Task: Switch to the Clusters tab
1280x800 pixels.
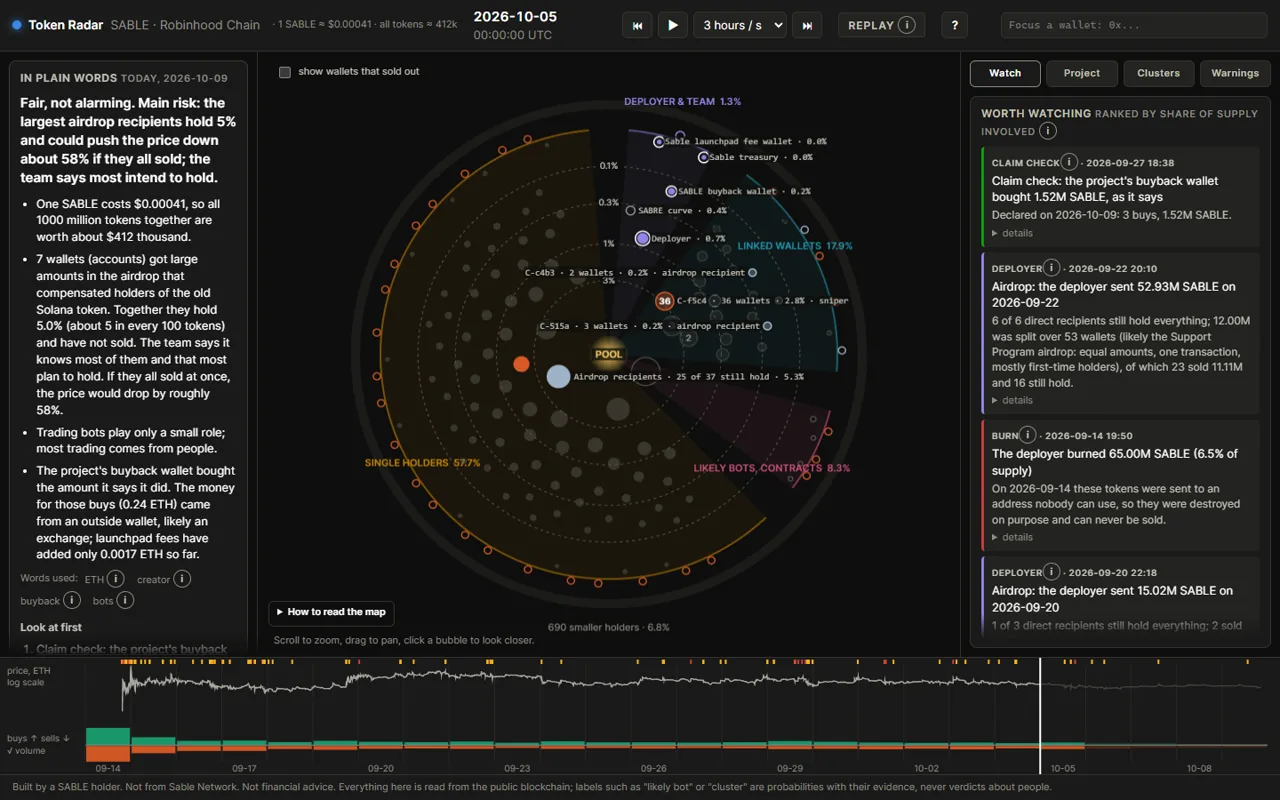Action: (1158, 73)
